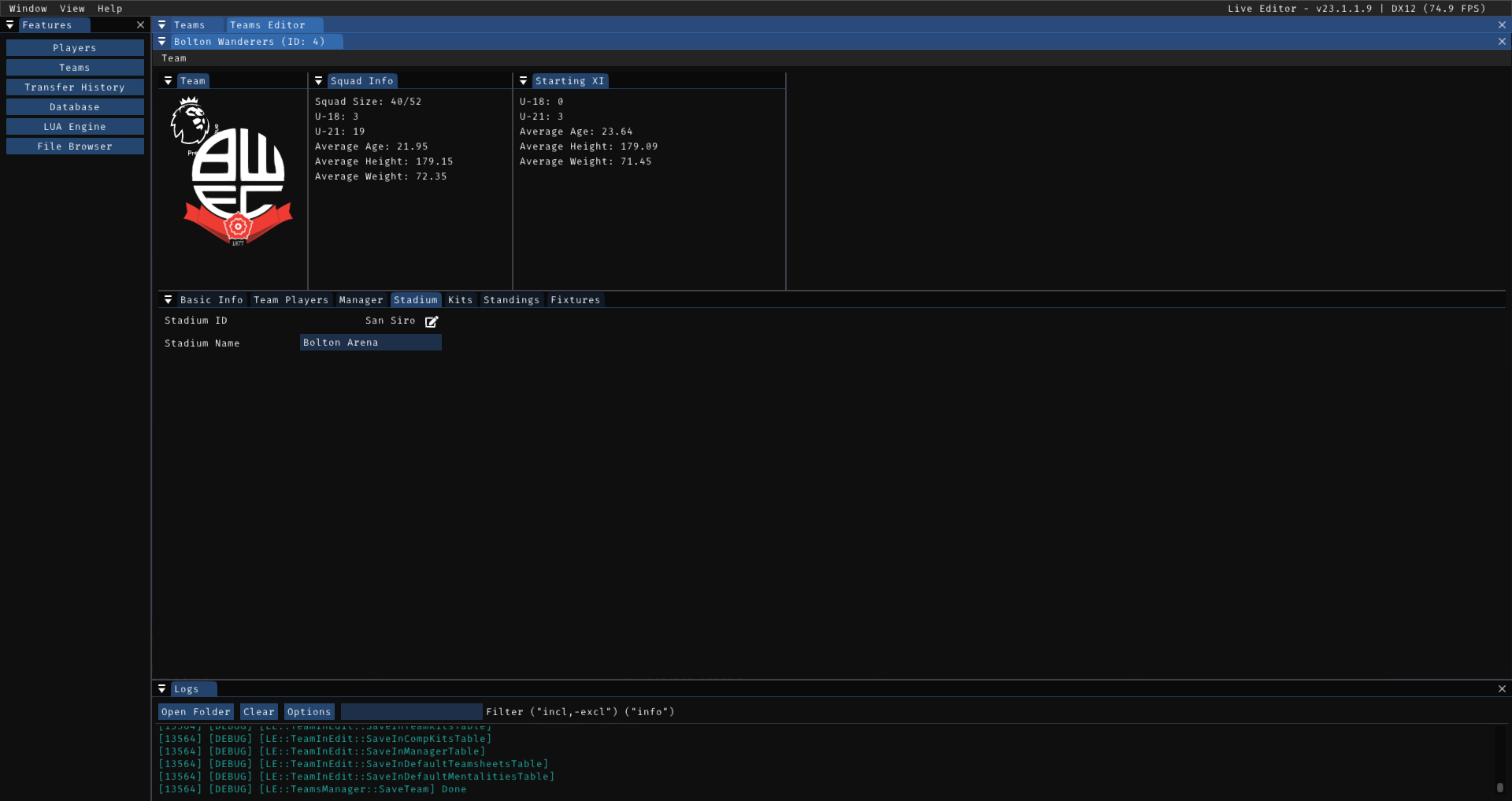Close the Features panel
Image resolution: width=1512 pixels, height=801 pixels.
click(141, 25)
